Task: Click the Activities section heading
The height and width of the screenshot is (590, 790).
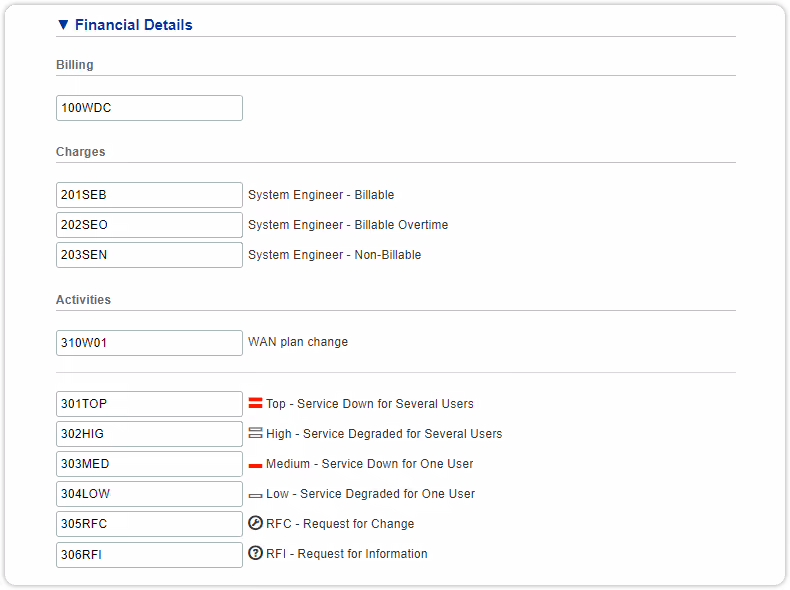Action: click(x=83, y=300)
